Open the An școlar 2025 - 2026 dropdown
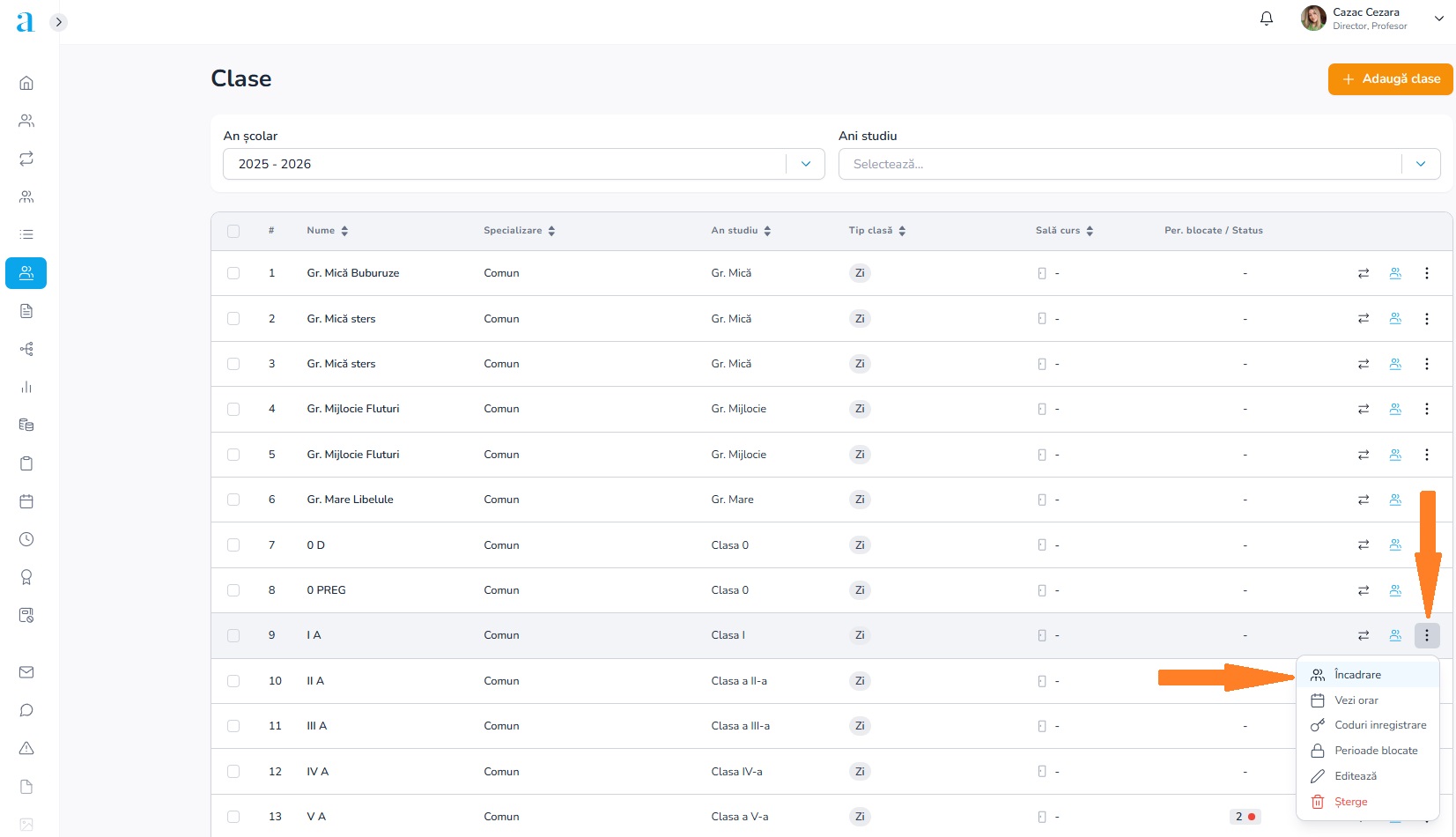The width and height of the screenshot is (1456, 837). [523, 164]
